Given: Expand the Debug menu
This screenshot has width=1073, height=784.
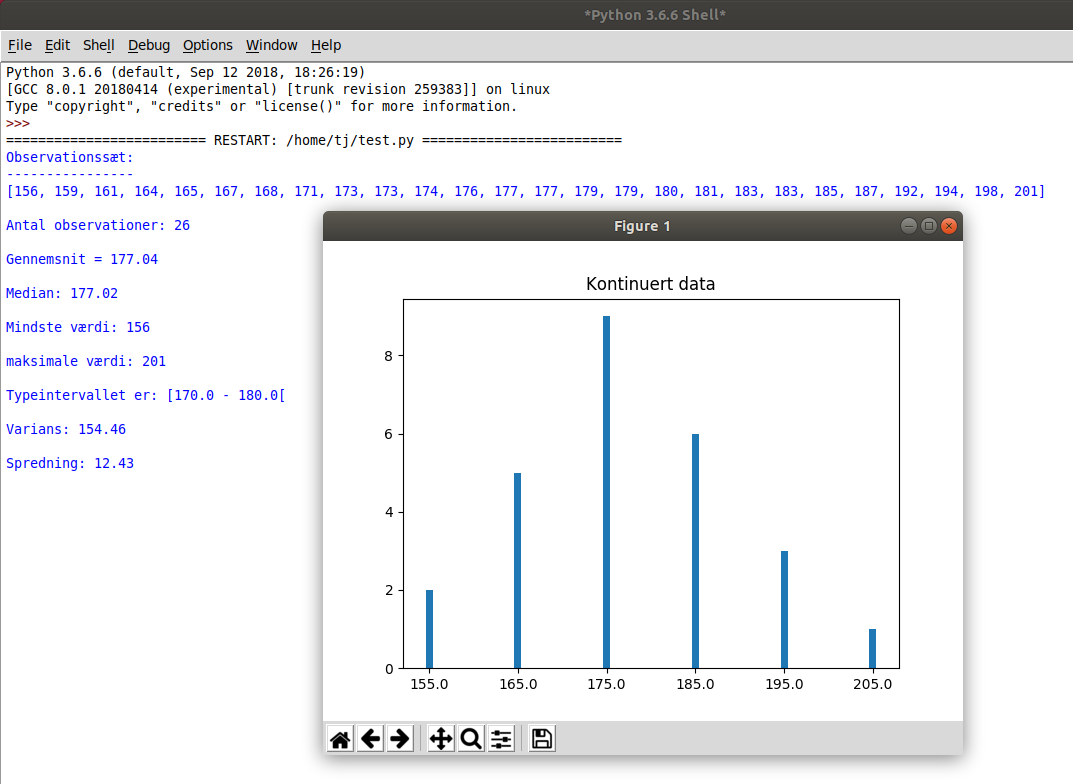Looking at the screenshot, I should [x=148, y=45].
